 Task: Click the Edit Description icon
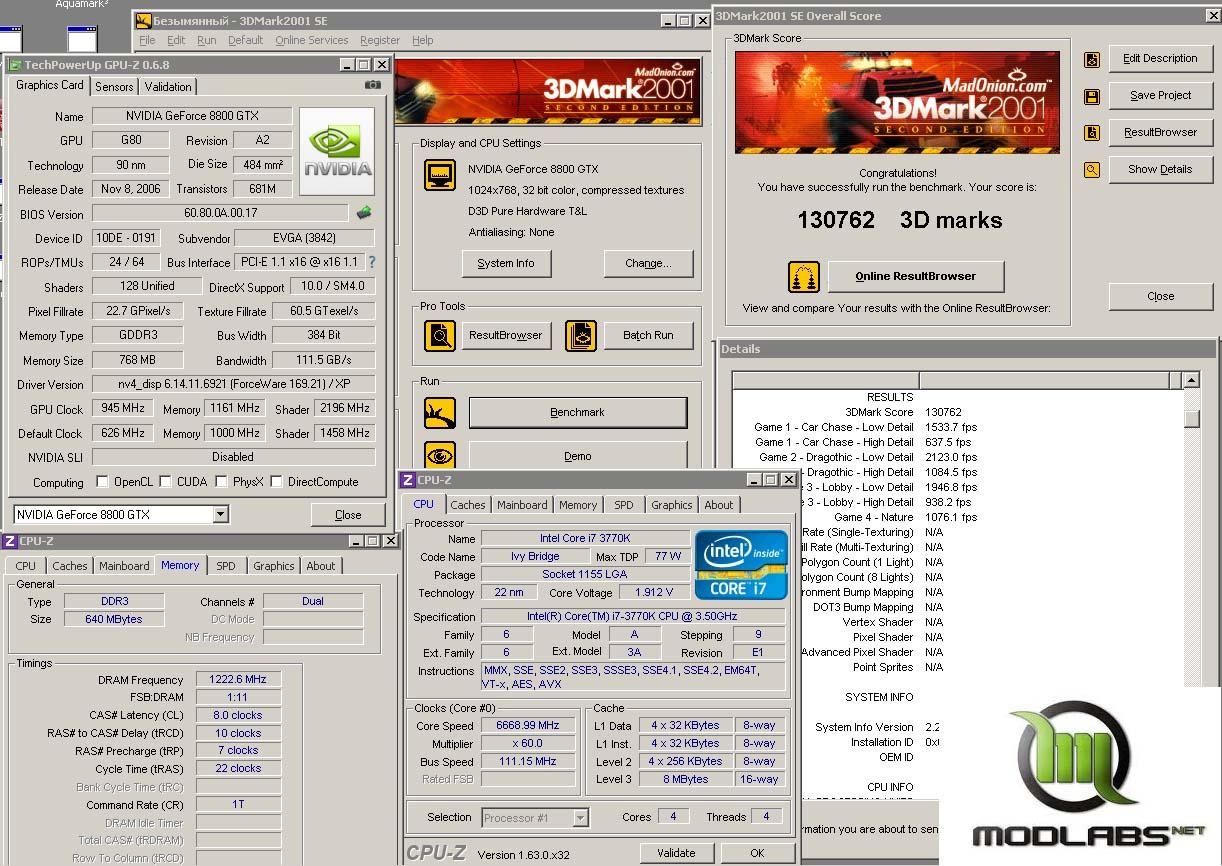click(1092, 60)
